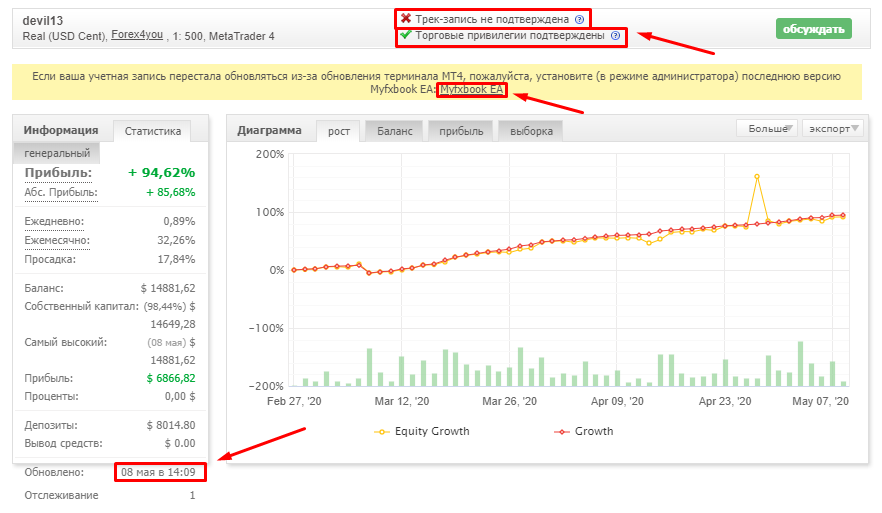Click the profit amount '$ 6866,82'
The height and width of the screenshot is (513, 882).
click(171, 379)
